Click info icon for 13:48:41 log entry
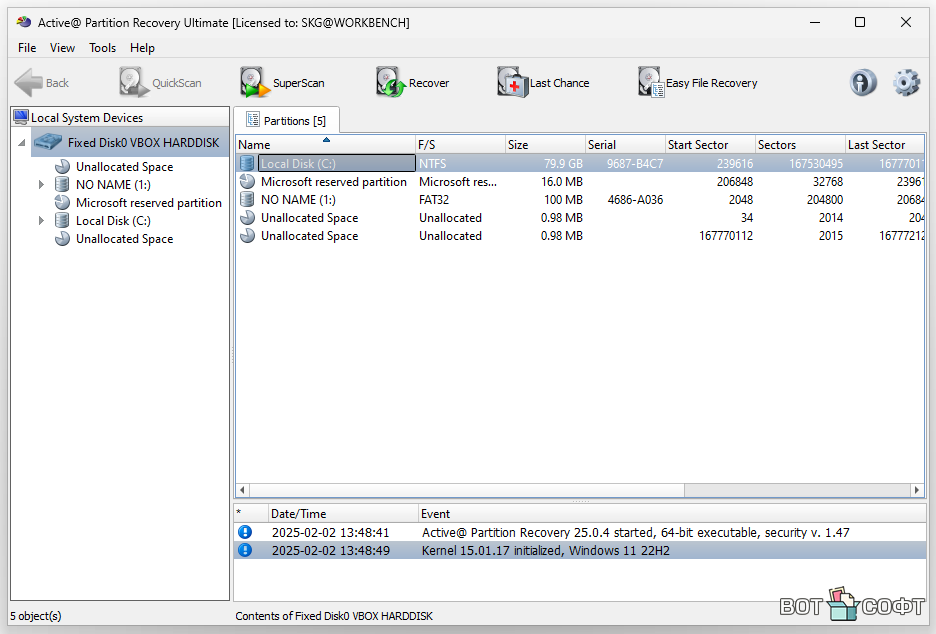Screen dimensions: 936x634 tap(245, 532)
